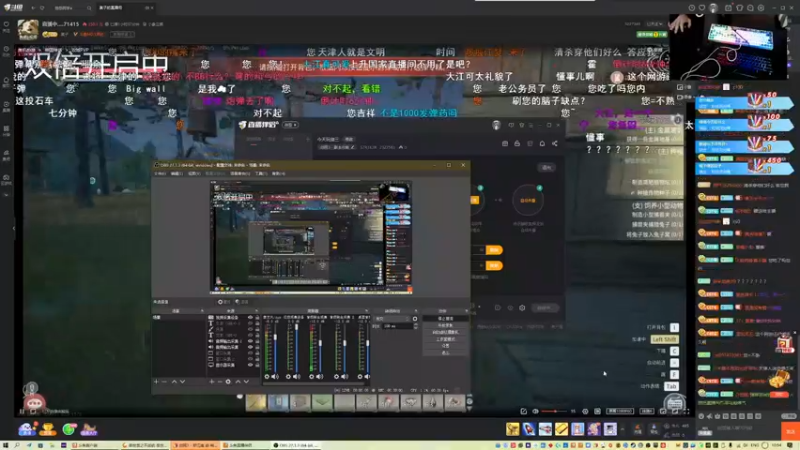Click 工作室模式 button in OBS controls
Viewport: 800px width, 450px height.
[x=445, y=339]
